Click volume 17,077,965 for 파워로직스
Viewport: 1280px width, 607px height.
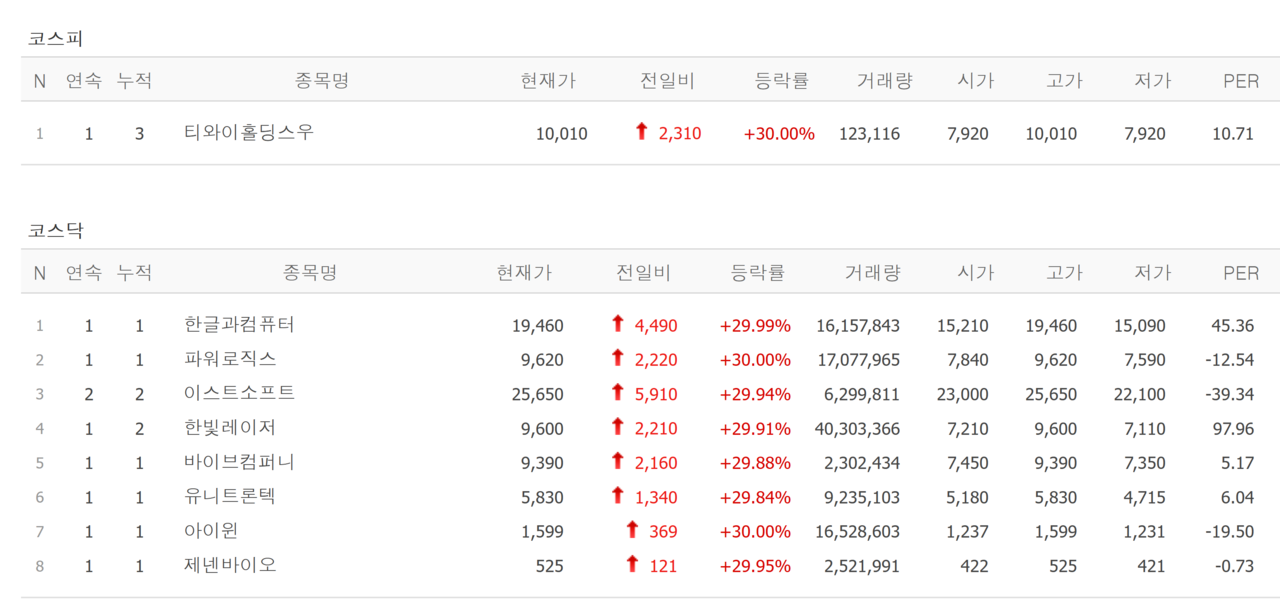click(858, 360)
